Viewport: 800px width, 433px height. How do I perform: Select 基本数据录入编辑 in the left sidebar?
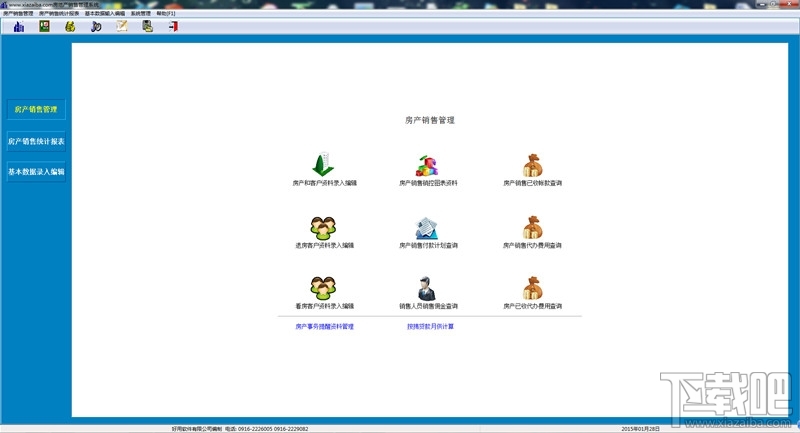point(36,172)
